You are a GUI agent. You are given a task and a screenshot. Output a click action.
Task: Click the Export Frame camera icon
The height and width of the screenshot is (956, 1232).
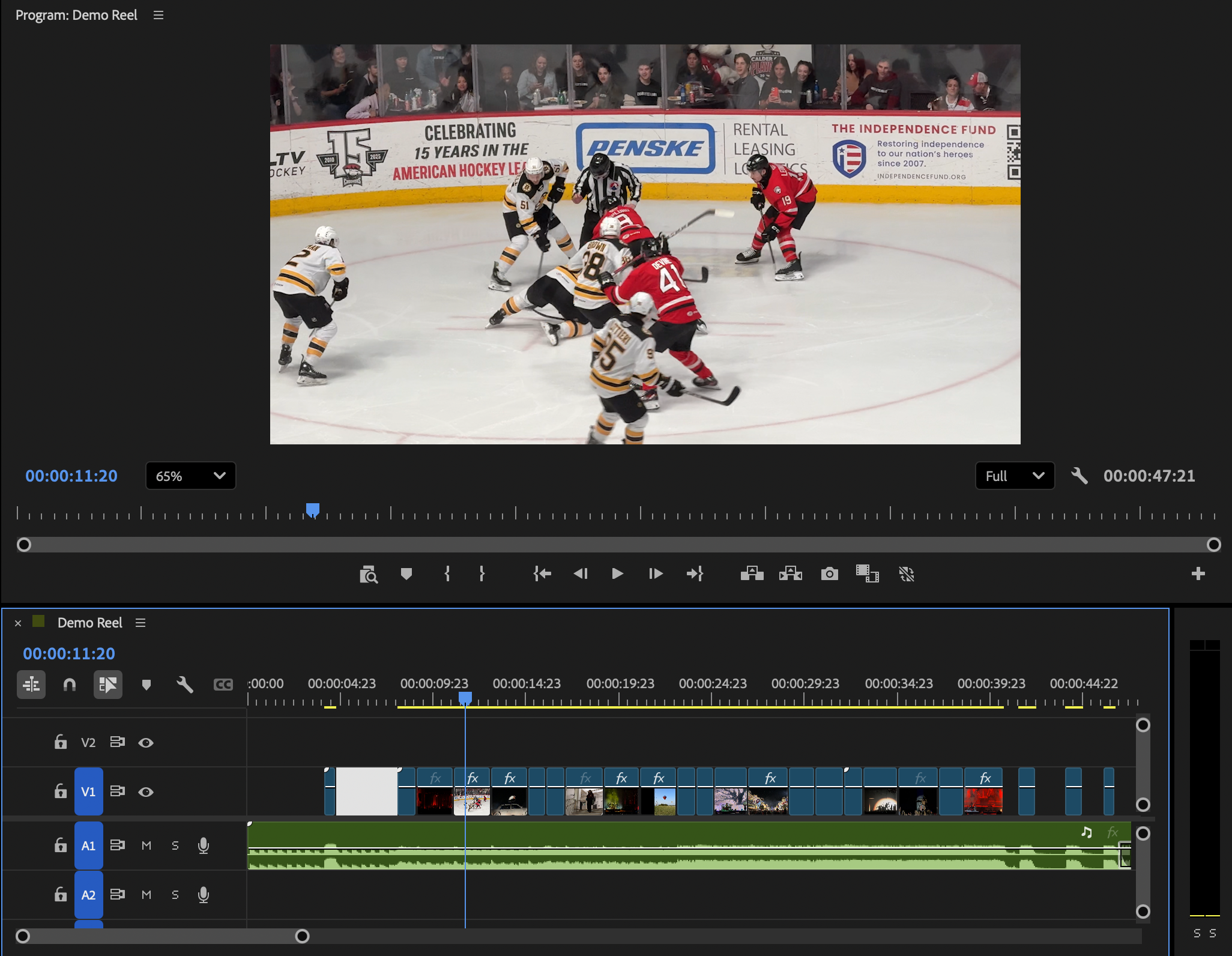pos(829,574)
